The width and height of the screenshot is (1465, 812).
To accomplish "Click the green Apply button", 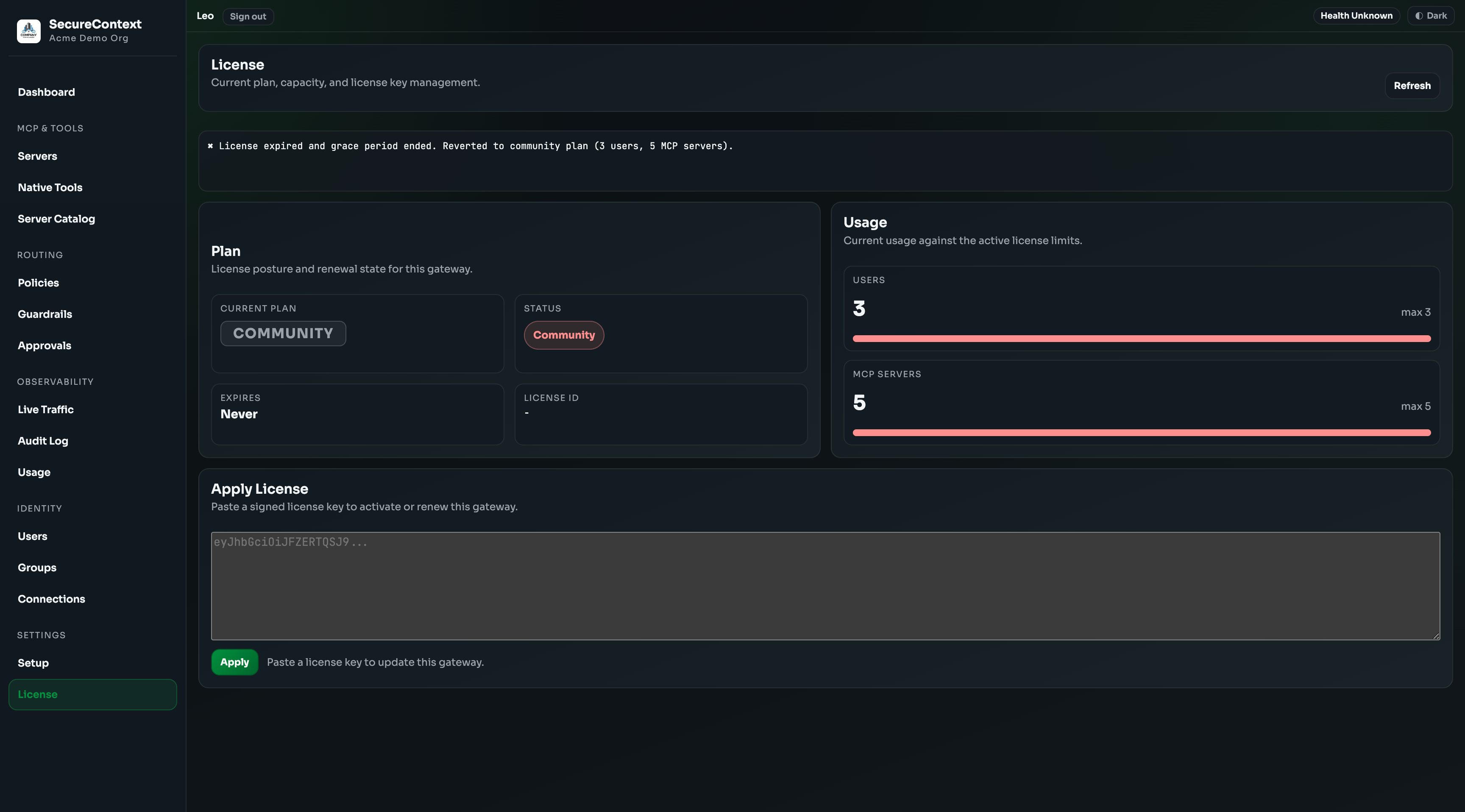I will tap(234, 662).
